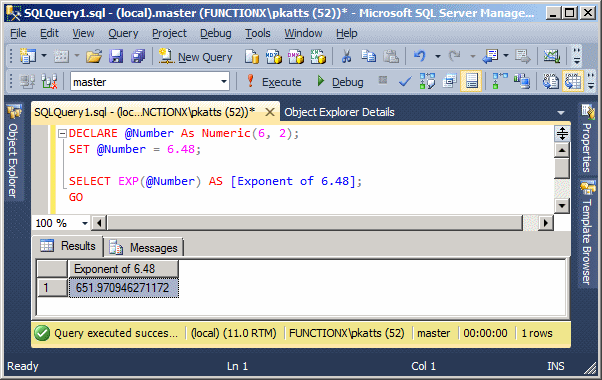Toggle Results to Text icon
This screenshot has height=380, width=602.
click(551, 81)
